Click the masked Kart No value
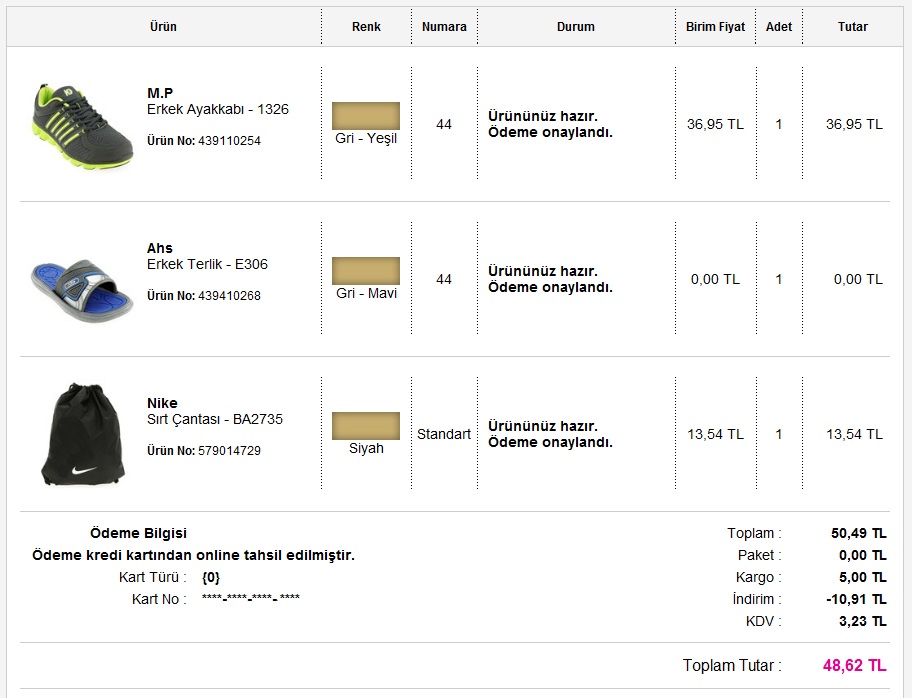The image size is (912, 698). 251,599
